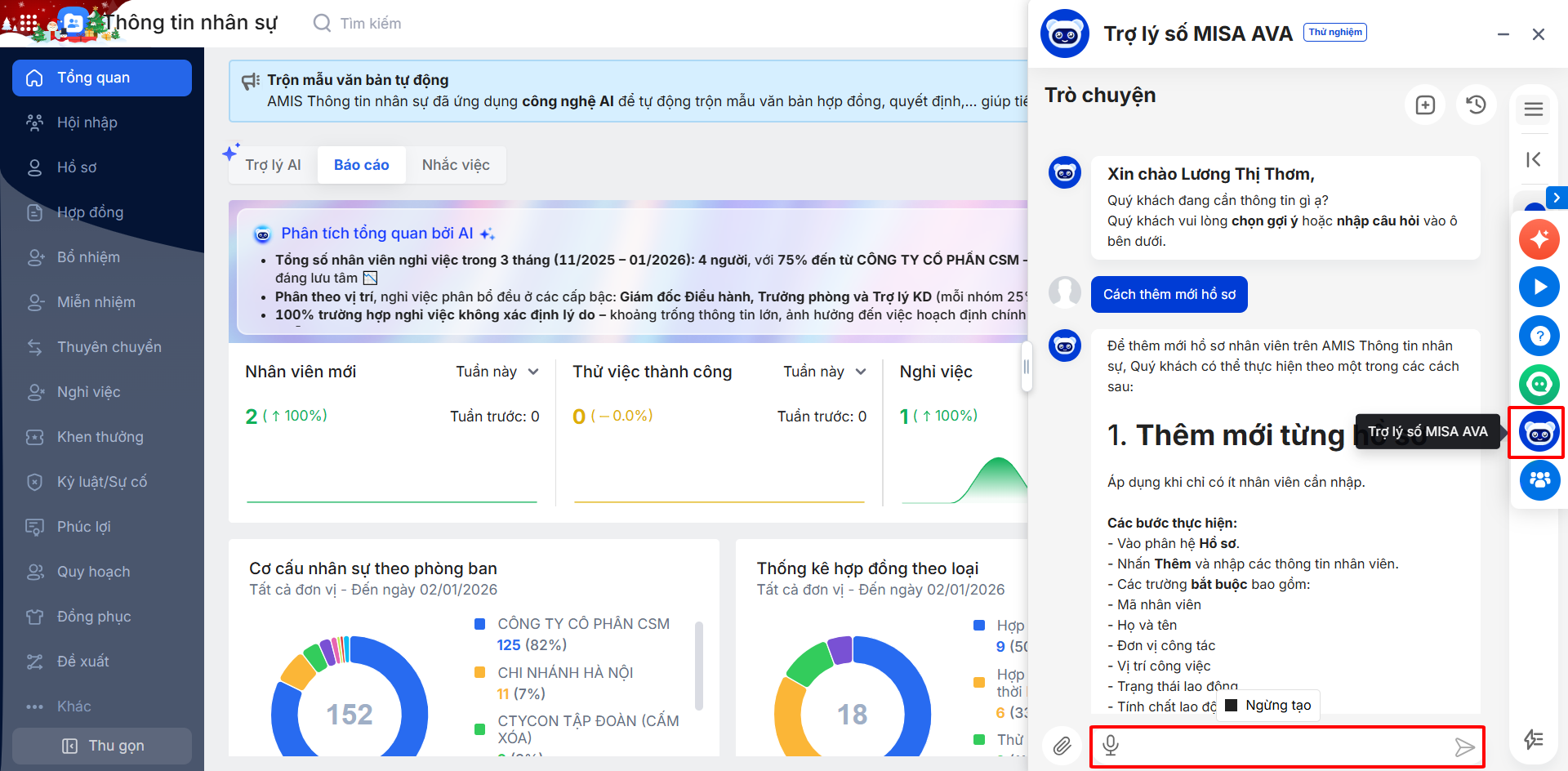Click the blue play video icon
Viewport: 1568px width, 771px height.
1539,287
